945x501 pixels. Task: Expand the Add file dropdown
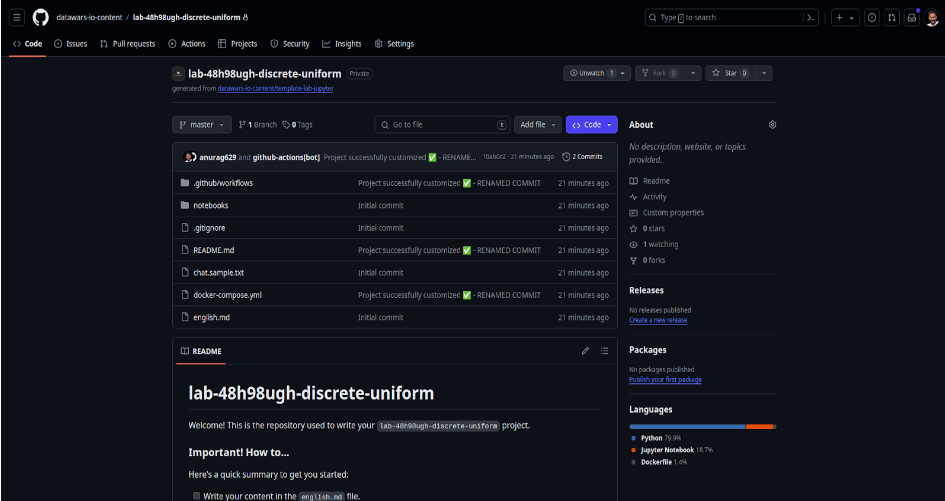click(x=538, y=125)
